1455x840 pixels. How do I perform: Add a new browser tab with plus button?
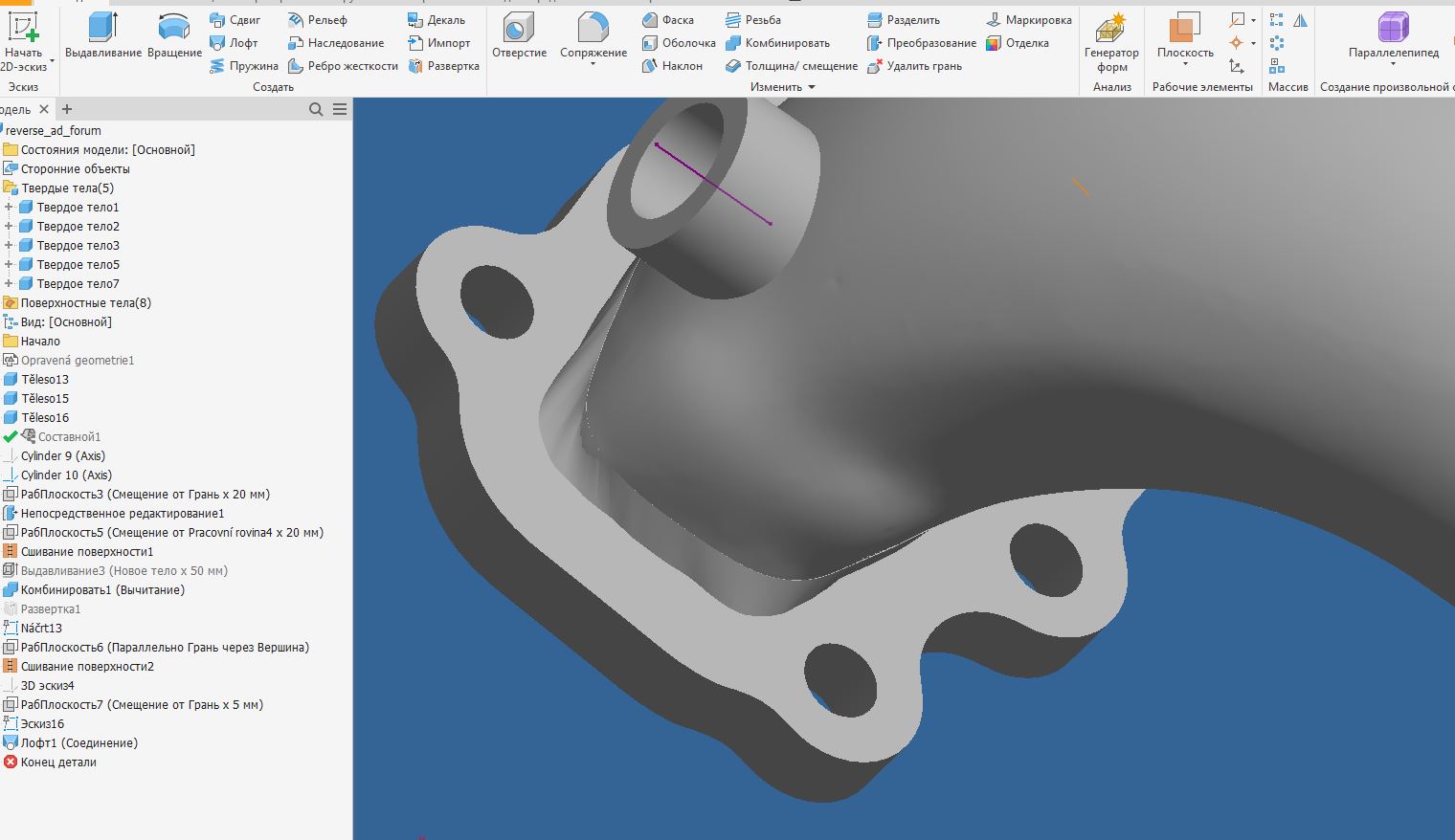point(66,109)
